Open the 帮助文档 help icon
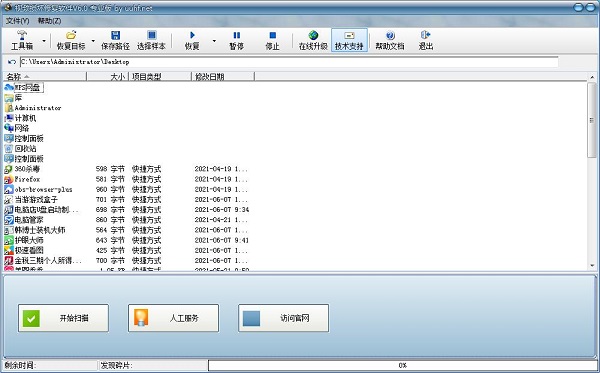 [390, 35]
